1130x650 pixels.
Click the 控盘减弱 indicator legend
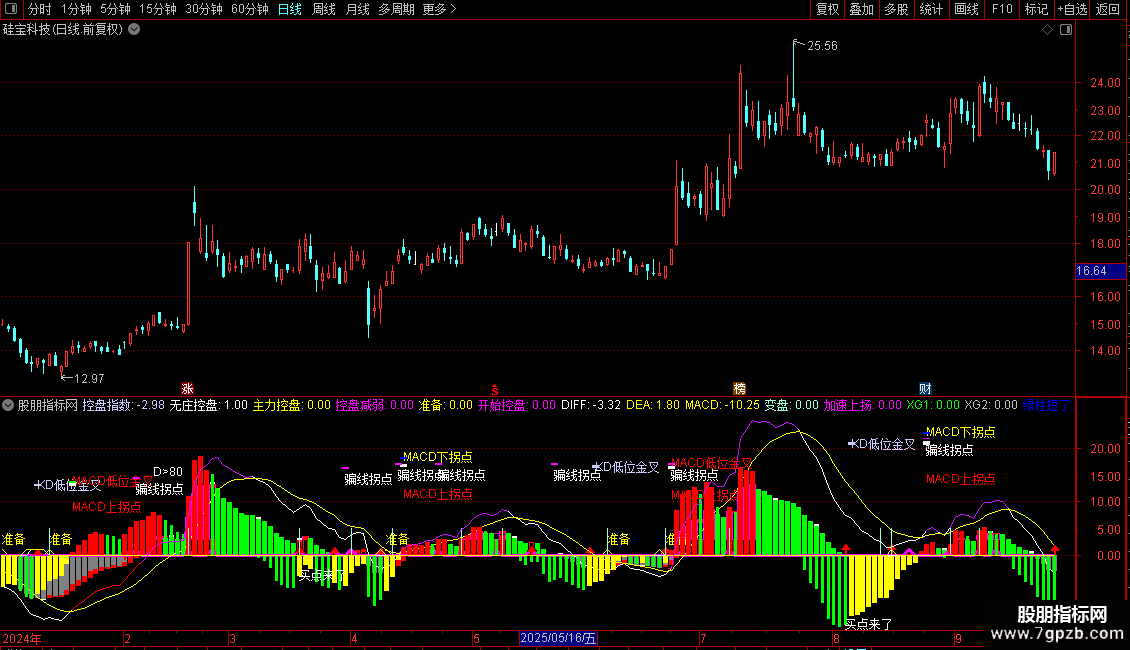[x=375, y=405]
